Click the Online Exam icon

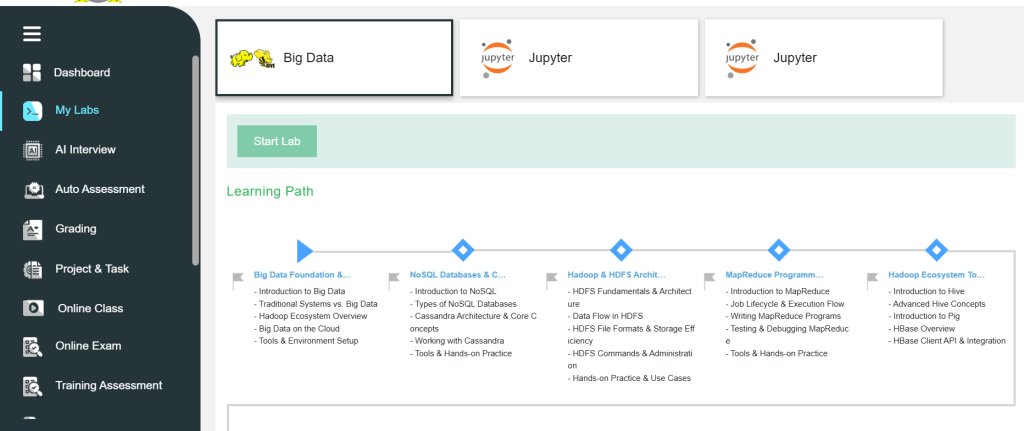click(32, 347)
